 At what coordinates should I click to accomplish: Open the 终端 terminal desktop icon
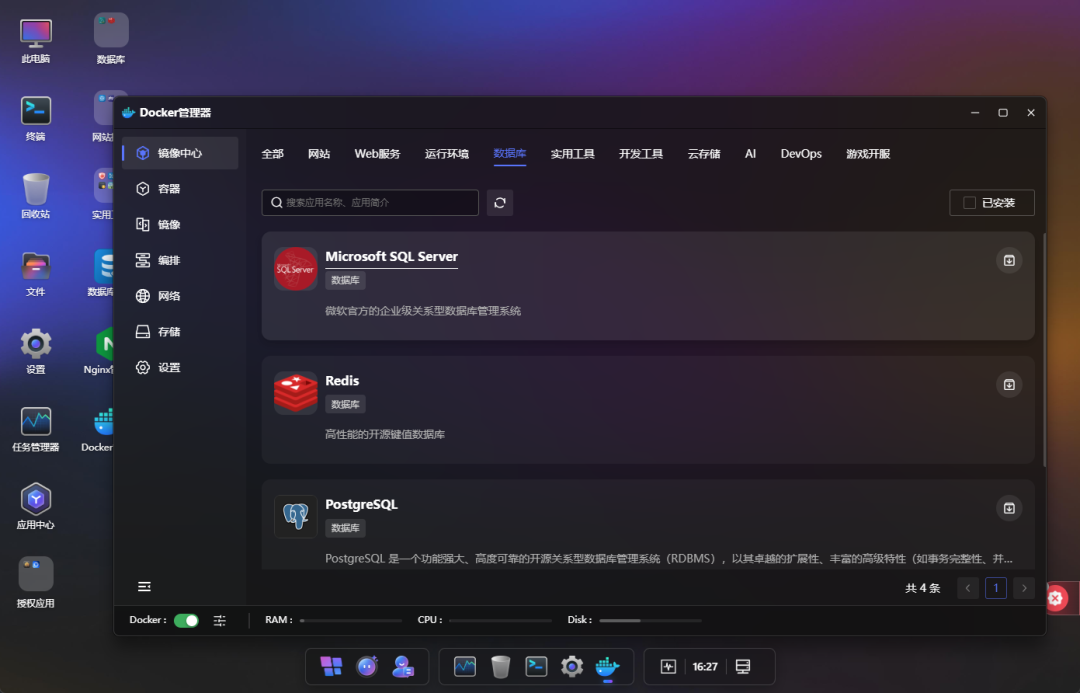click(x=36, y=119)
